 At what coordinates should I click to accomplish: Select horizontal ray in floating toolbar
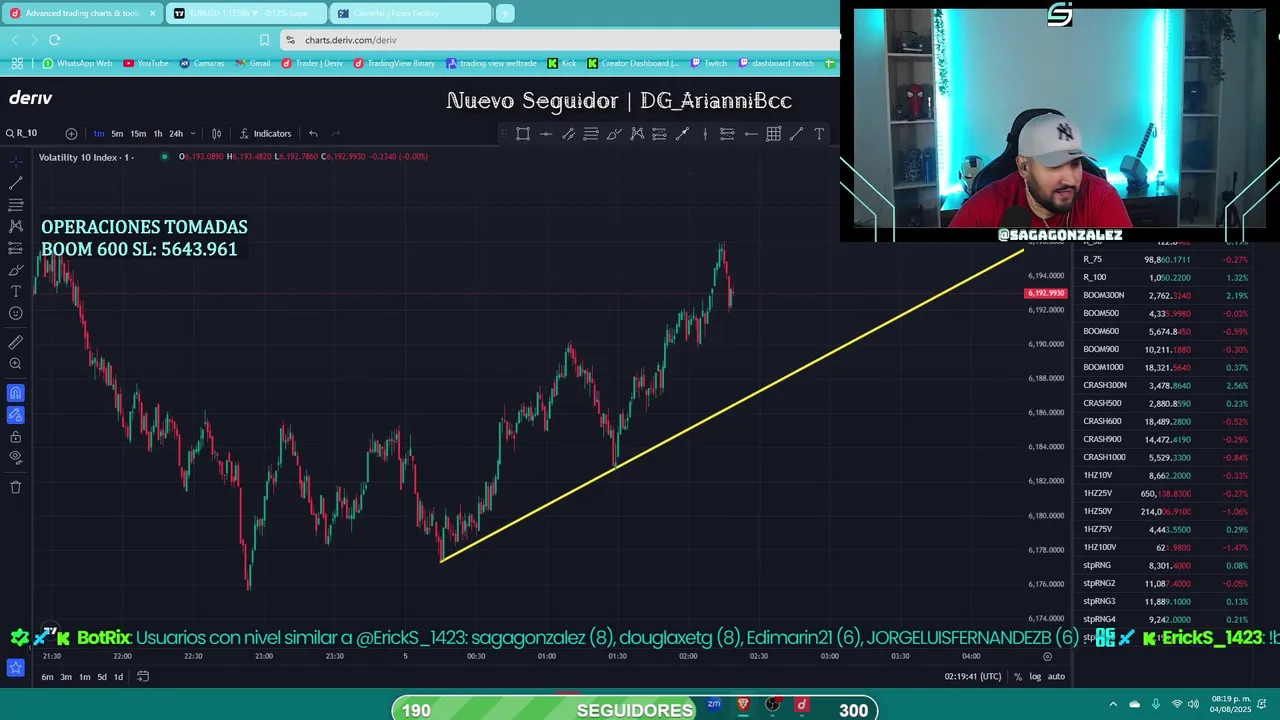(x=751, y=134)
